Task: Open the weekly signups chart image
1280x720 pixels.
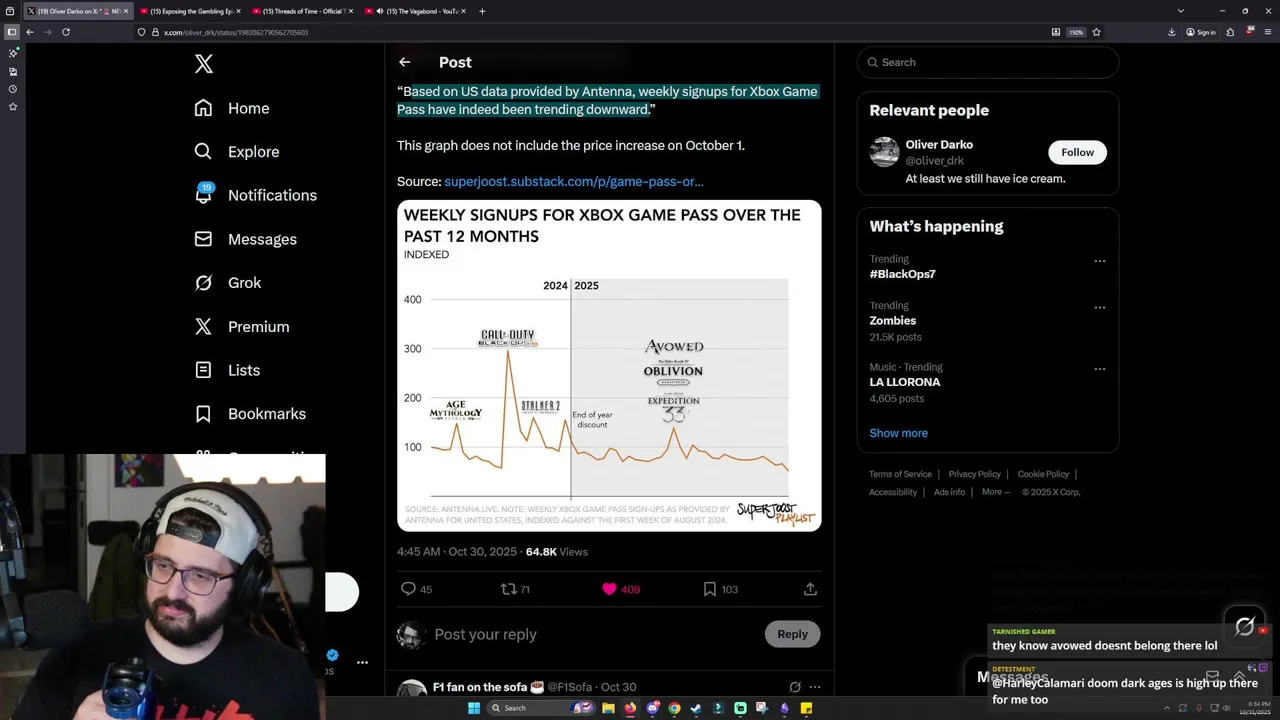Action: (x=609, y=365)
